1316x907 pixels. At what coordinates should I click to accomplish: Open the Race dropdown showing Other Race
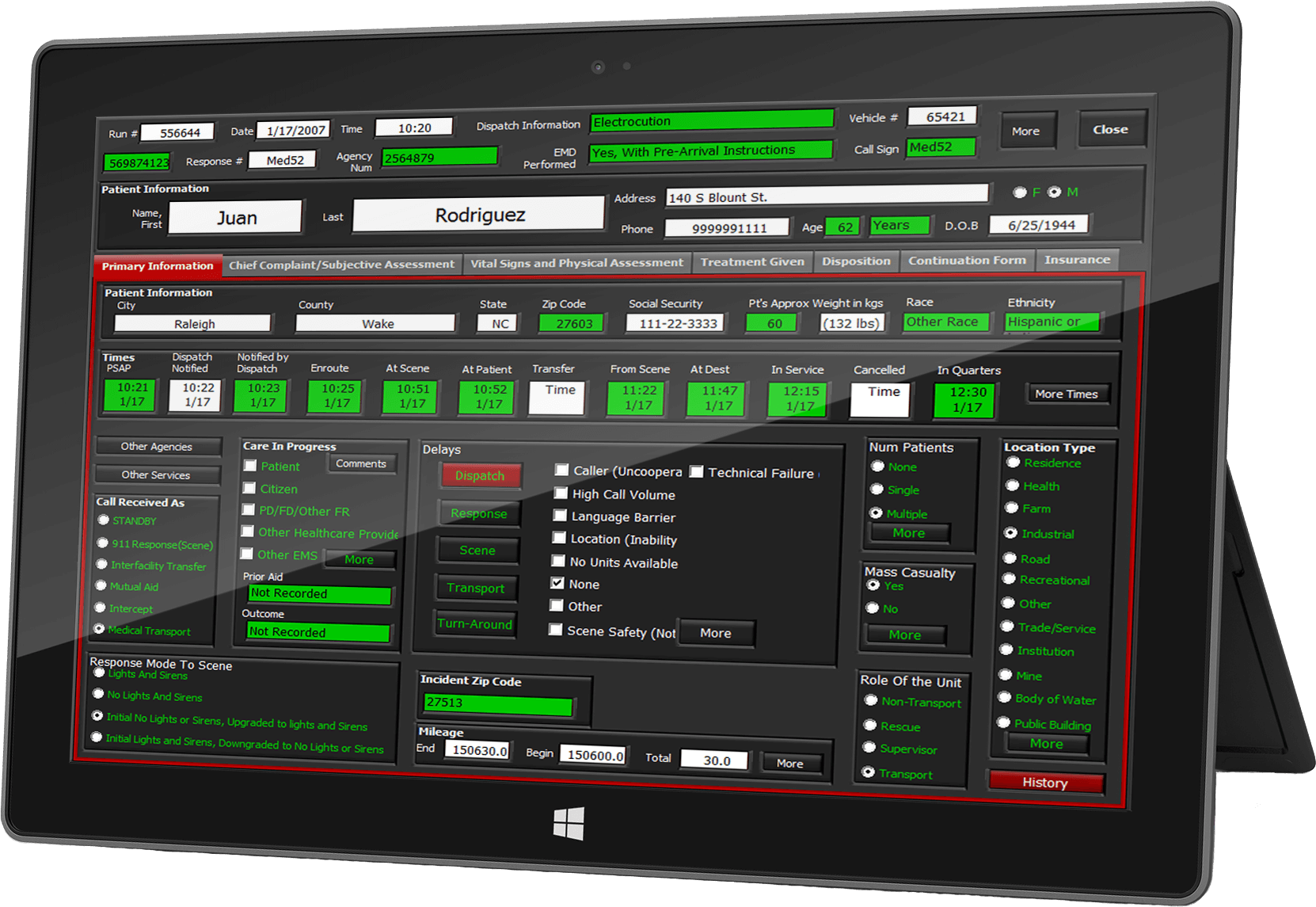point(945,322)
